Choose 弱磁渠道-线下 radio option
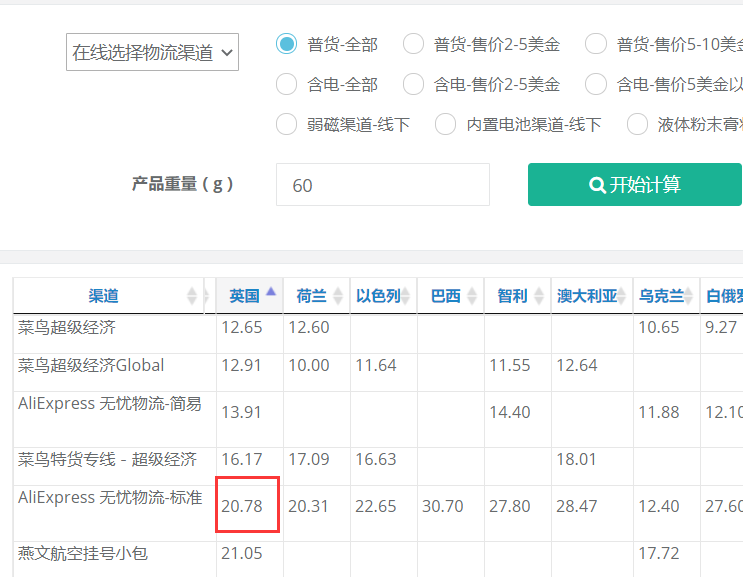The image size is (743, 577). (286, 124)
